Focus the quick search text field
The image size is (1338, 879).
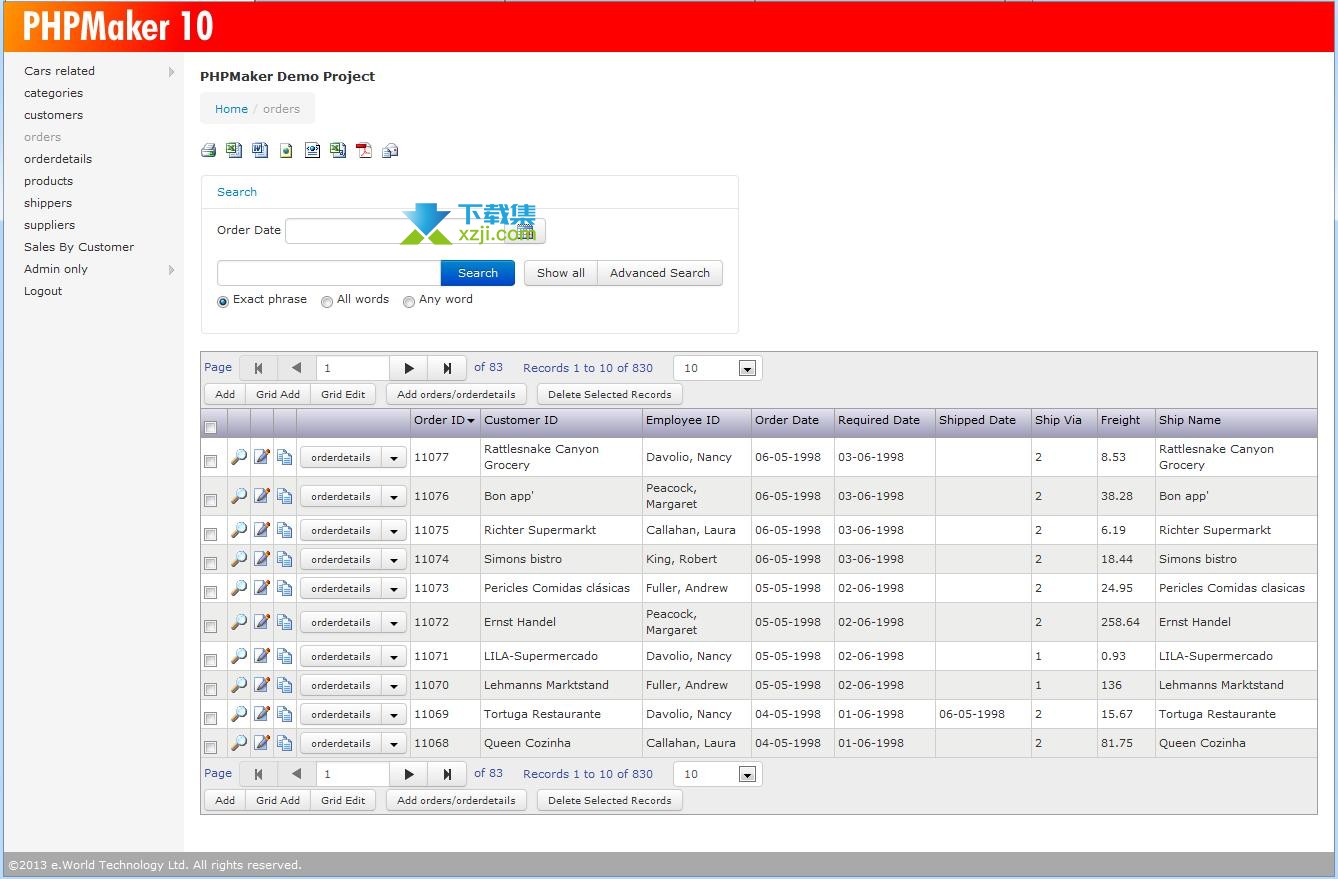click(329, 273)
